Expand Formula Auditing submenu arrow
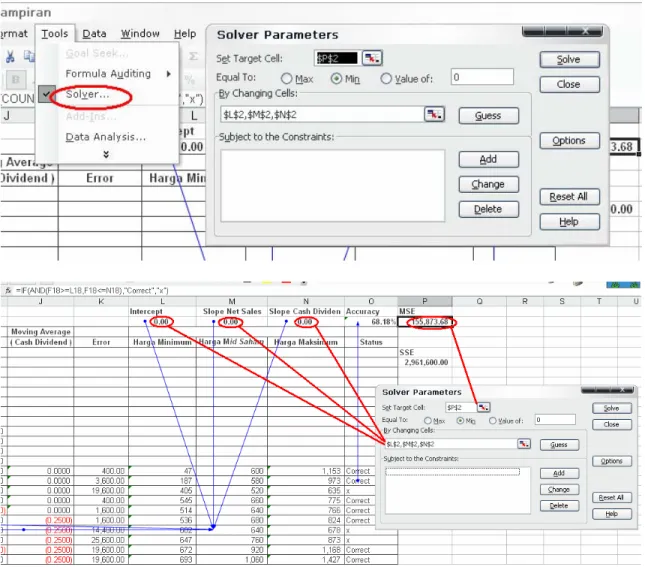This screenshot has width=645, height=567. 169,74
